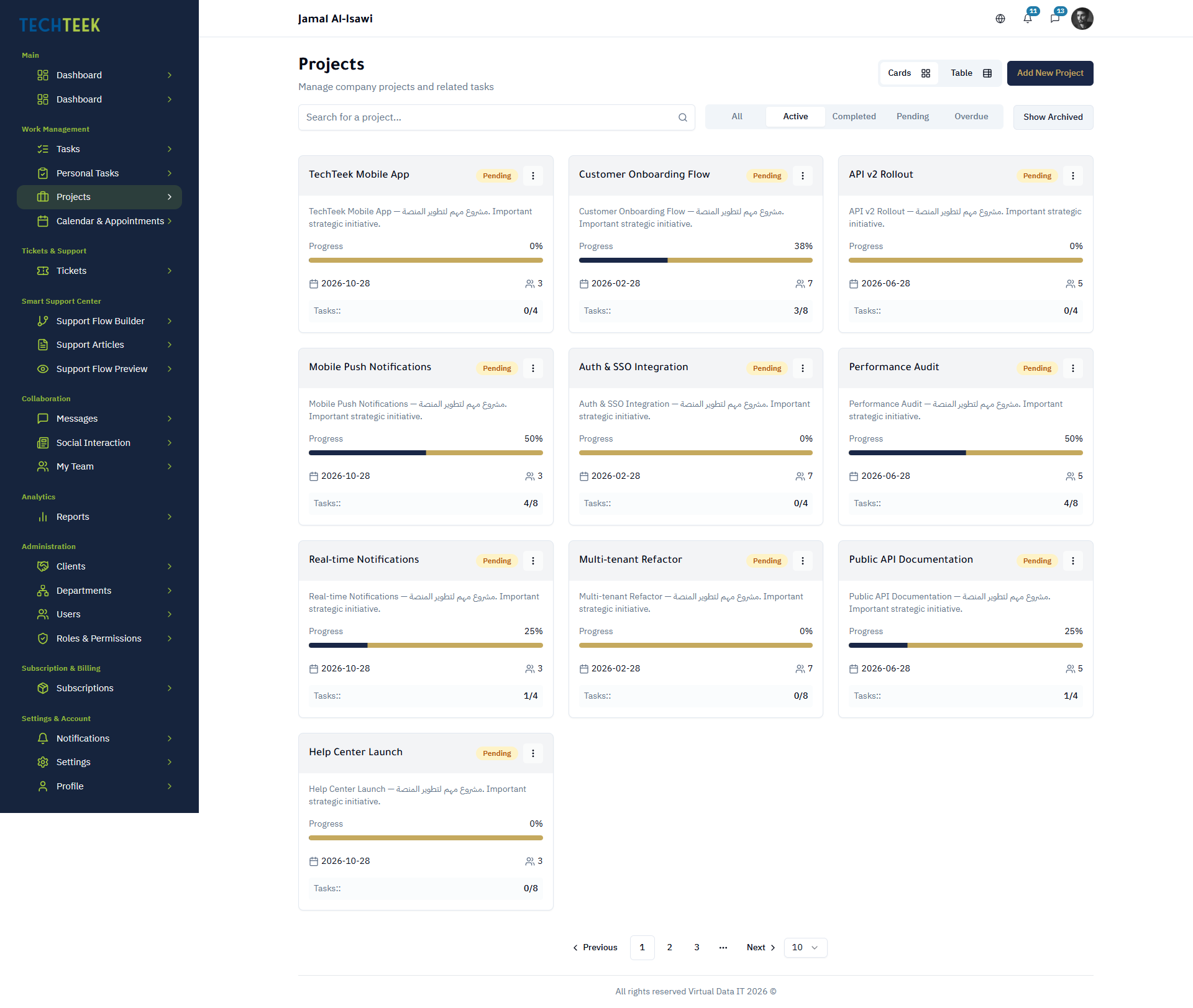Expand the Social Interaction chevron
Image resolution: width=1193 pixels, height=1008 pixels.
[x=170, y=443]
